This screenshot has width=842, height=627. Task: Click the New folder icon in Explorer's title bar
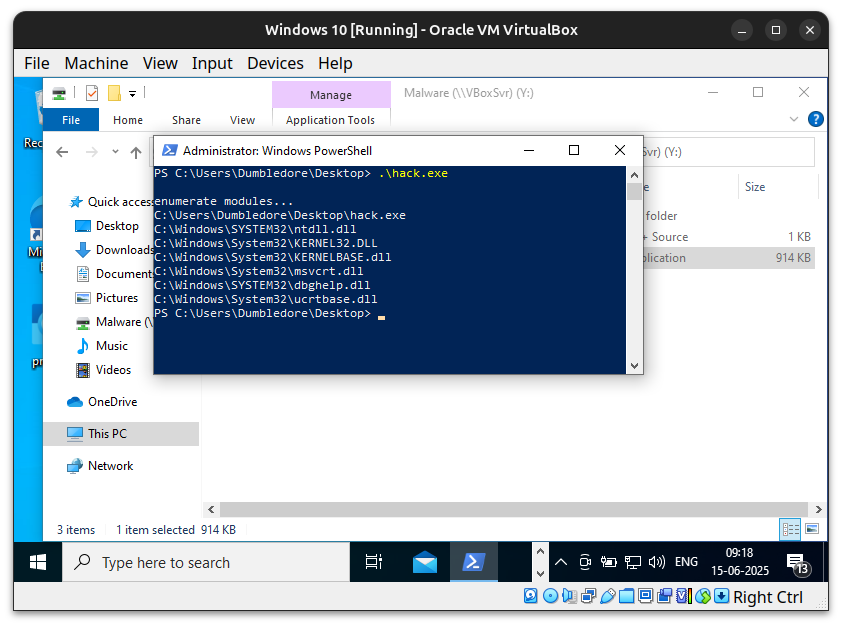coord(114,93)
